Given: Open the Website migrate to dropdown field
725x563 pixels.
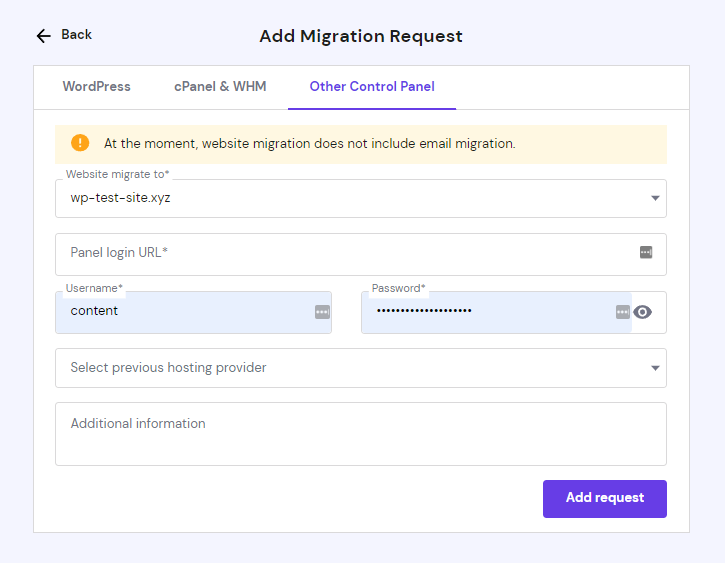Looking at the screenshot, I should (350, 198).
